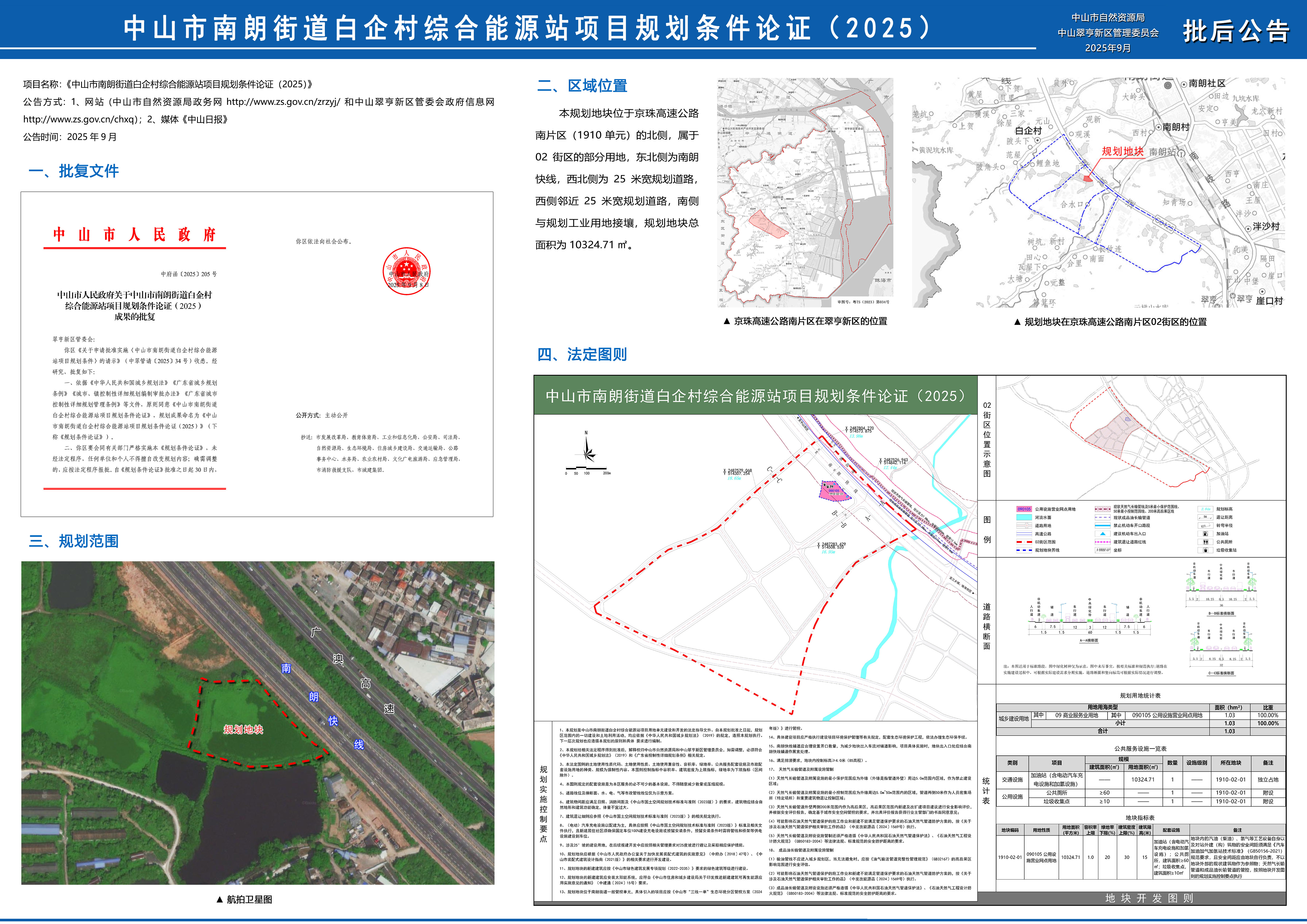Click the zs.gov.cn/zrzyj website URL

click(283, 102)
